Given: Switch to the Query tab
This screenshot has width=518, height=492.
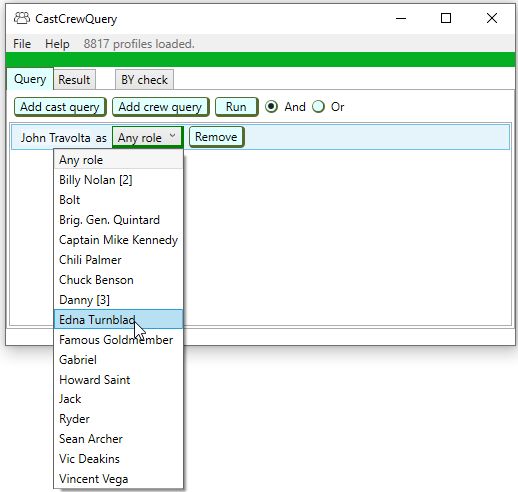Looking at the screenshot, I should (x=30, y=79).
